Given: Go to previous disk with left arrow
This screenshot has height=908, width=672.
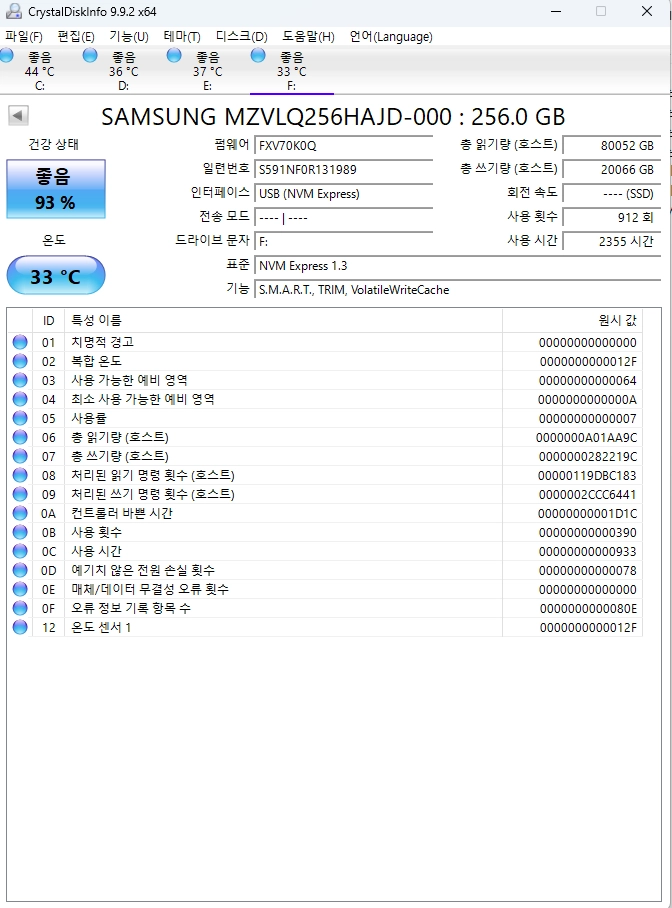Looking at the screenshot, I should pyautogui.click(x=19, y=115).
